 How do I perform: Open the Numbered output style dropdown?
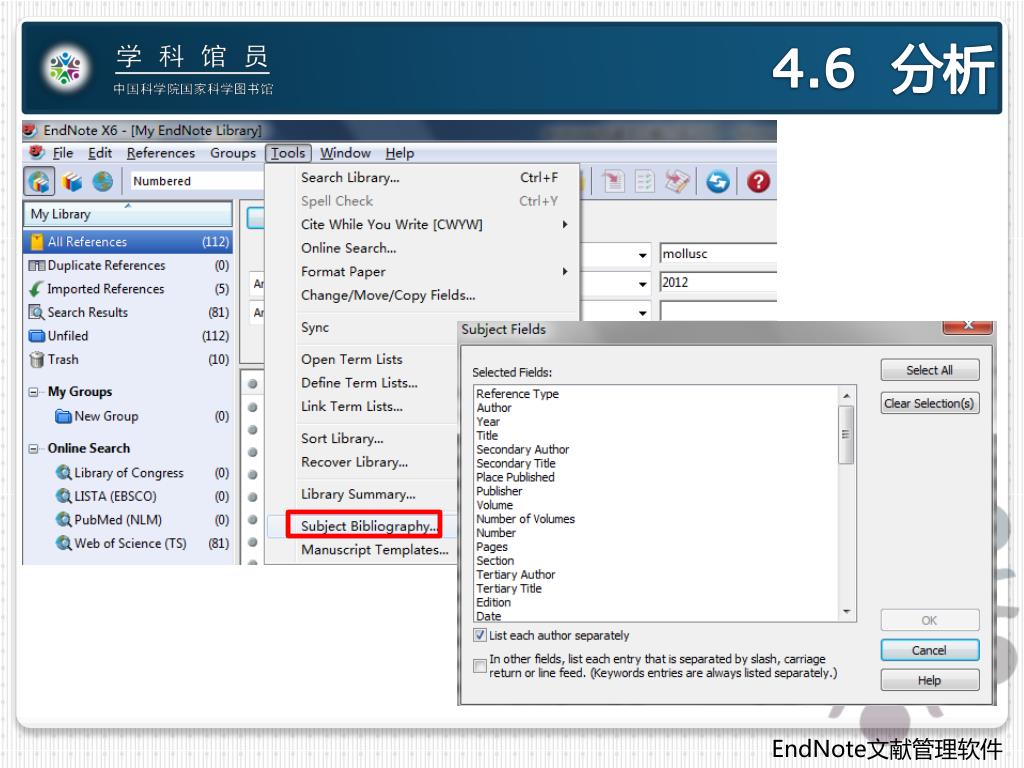(196, 181)
